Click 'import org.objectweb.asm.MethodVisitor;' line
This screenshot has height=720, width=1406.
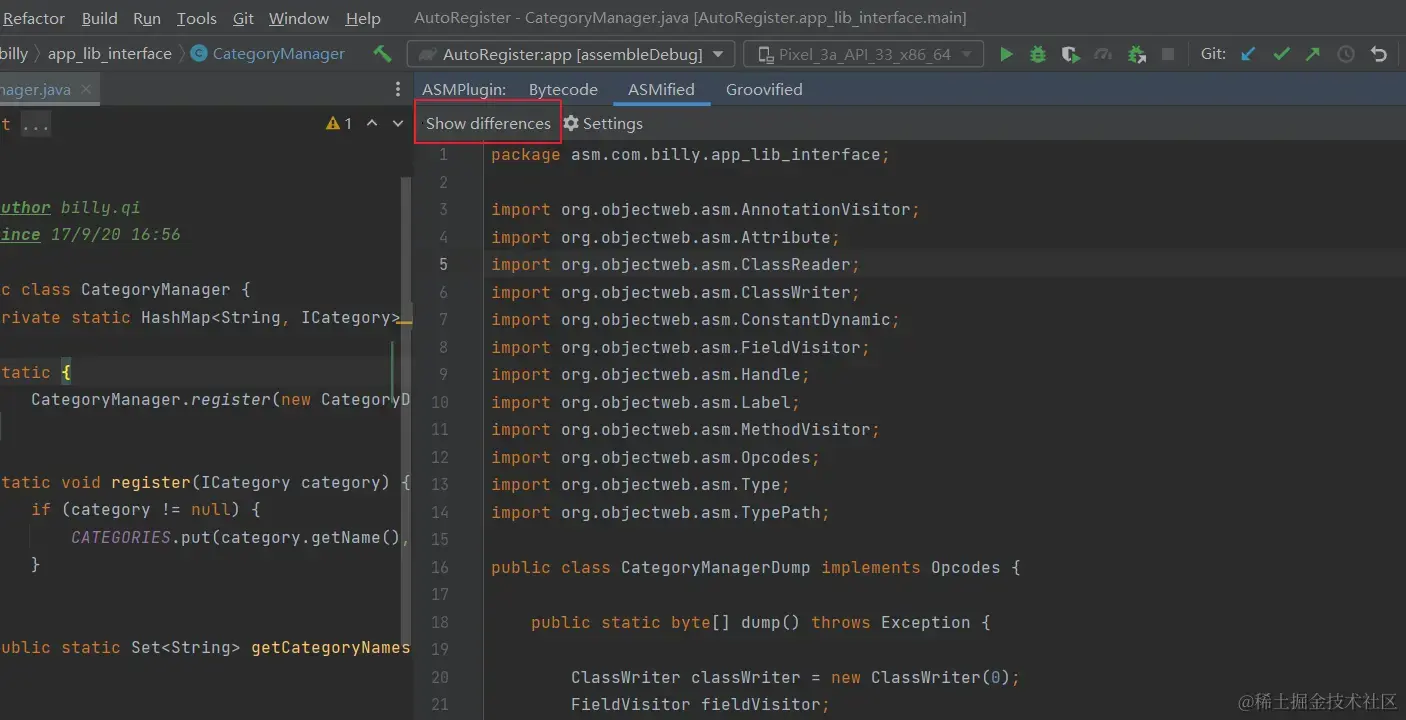pos(685,430)
